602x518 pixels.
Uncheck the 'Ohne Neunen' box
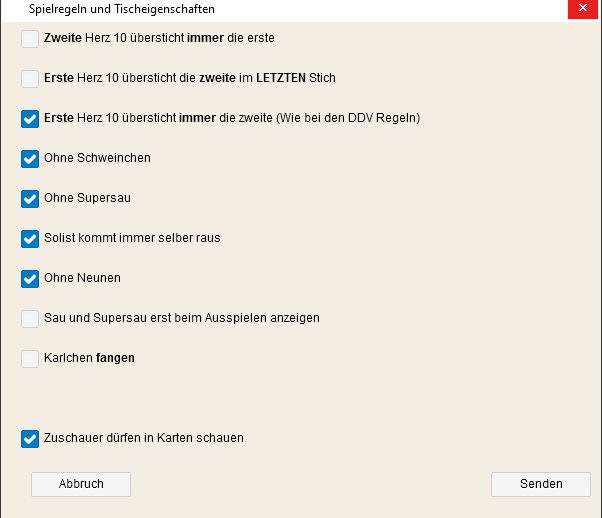point(30,279)
